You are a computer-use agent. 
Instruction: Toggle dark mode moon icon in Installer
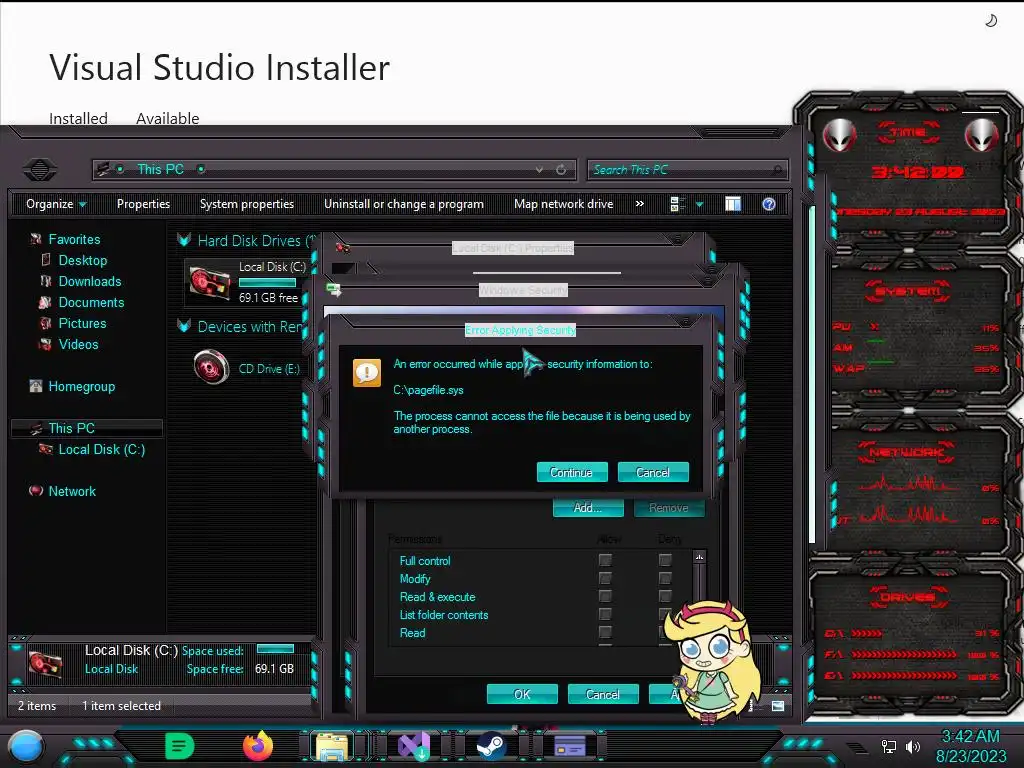(x=991, y=21)
